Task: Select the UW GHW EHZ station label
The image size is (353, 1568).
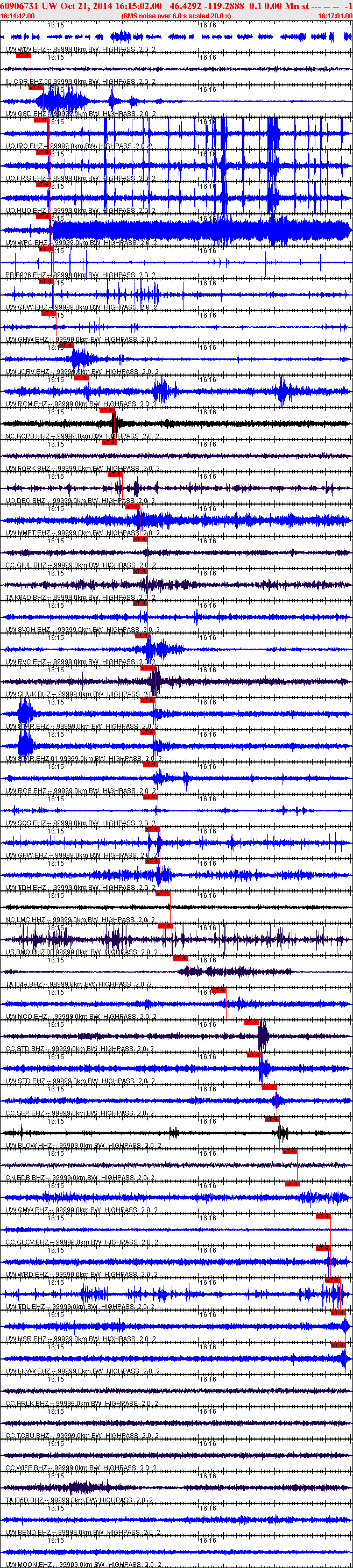Action: (82, 340)
